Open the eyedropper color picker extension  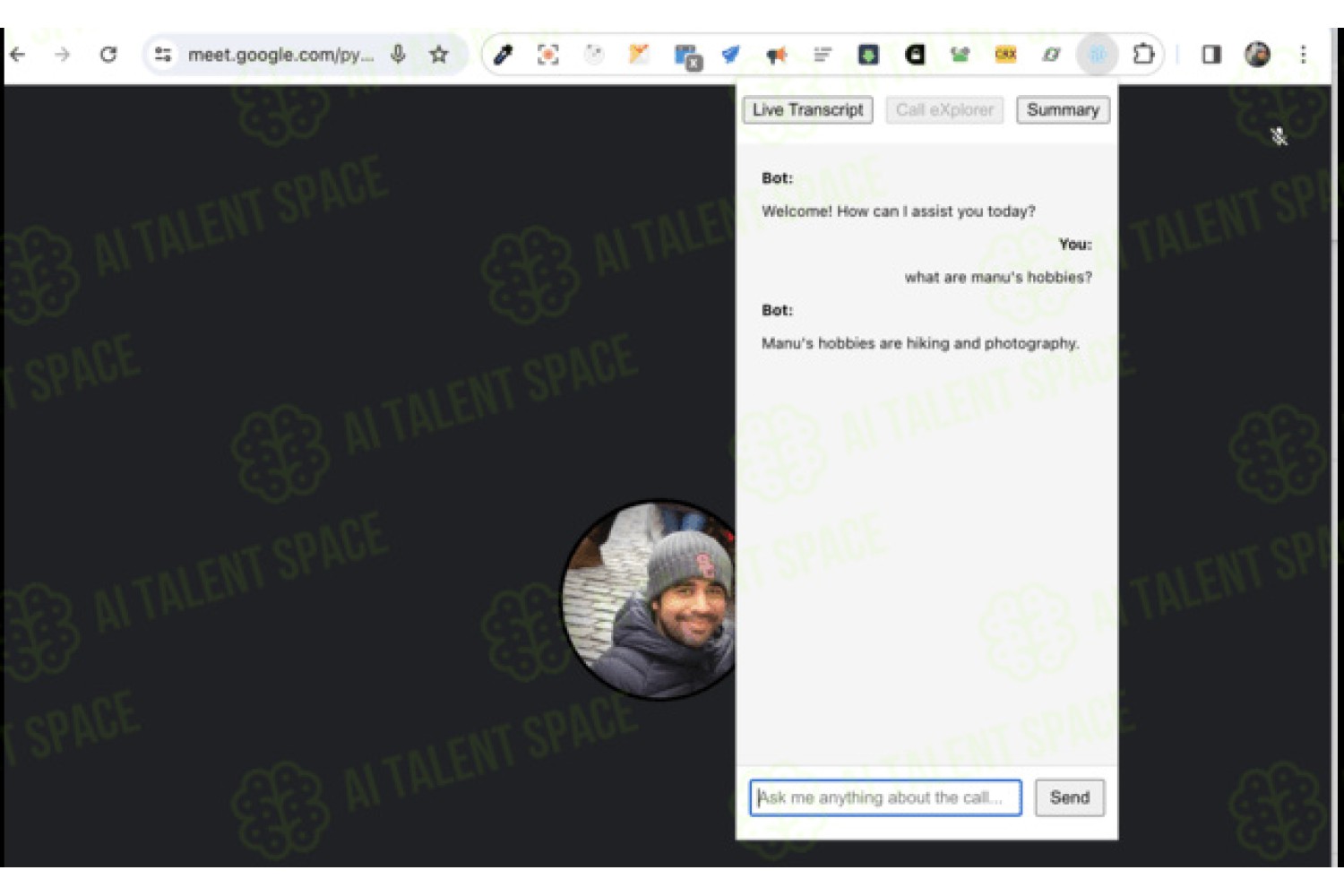click(504, 55)
